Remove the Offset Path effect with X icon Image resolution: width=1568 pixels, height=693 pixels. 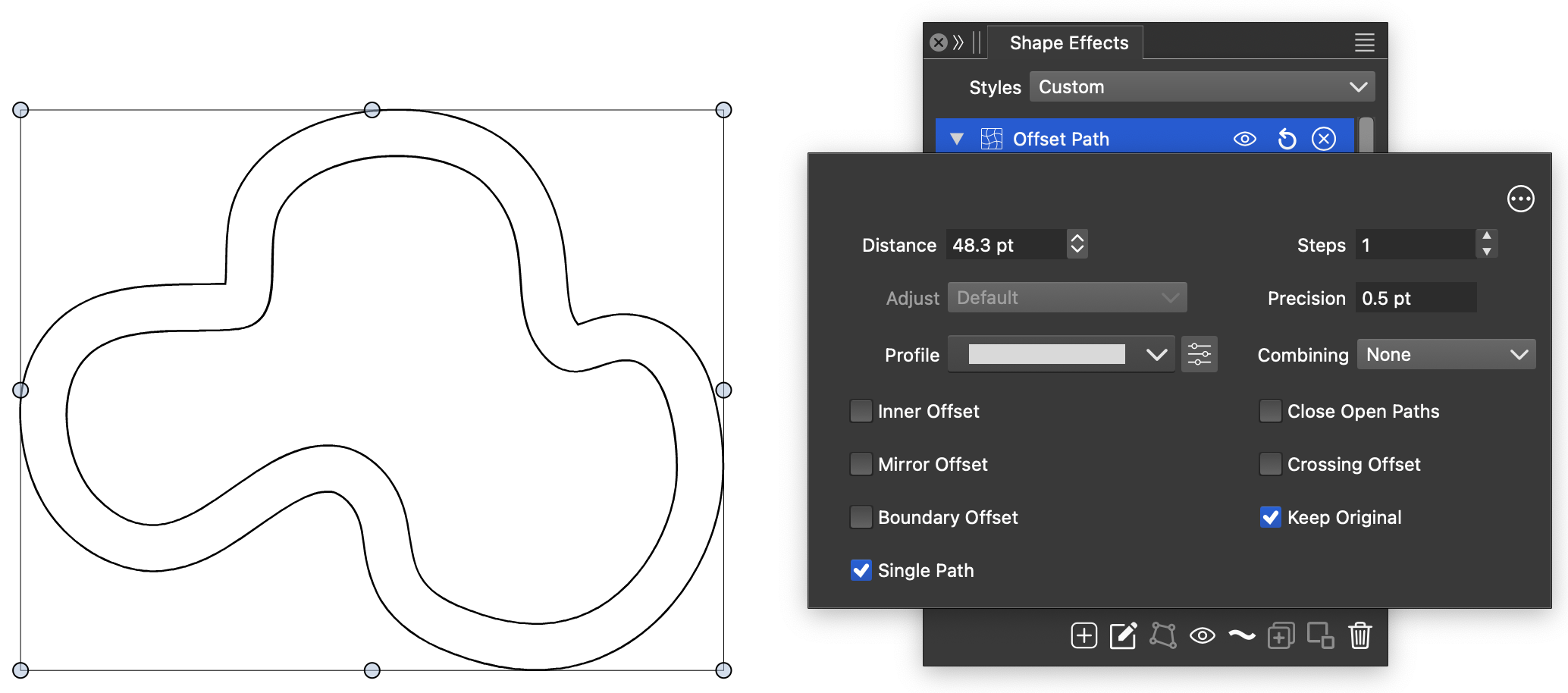(1324, 140)
